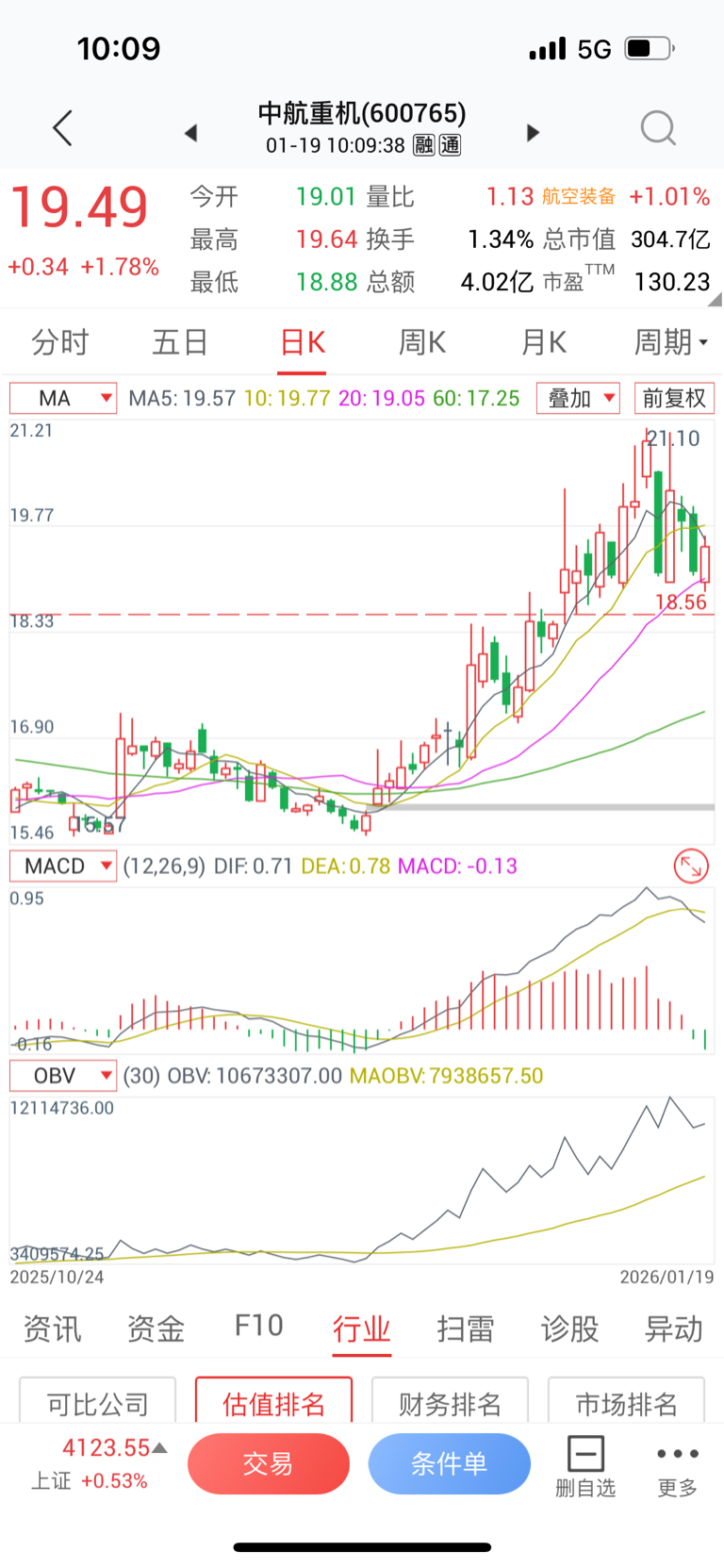Go to next stock with right triangle
This screenshot has height=1568, width=724.
(x=533, y=133)
